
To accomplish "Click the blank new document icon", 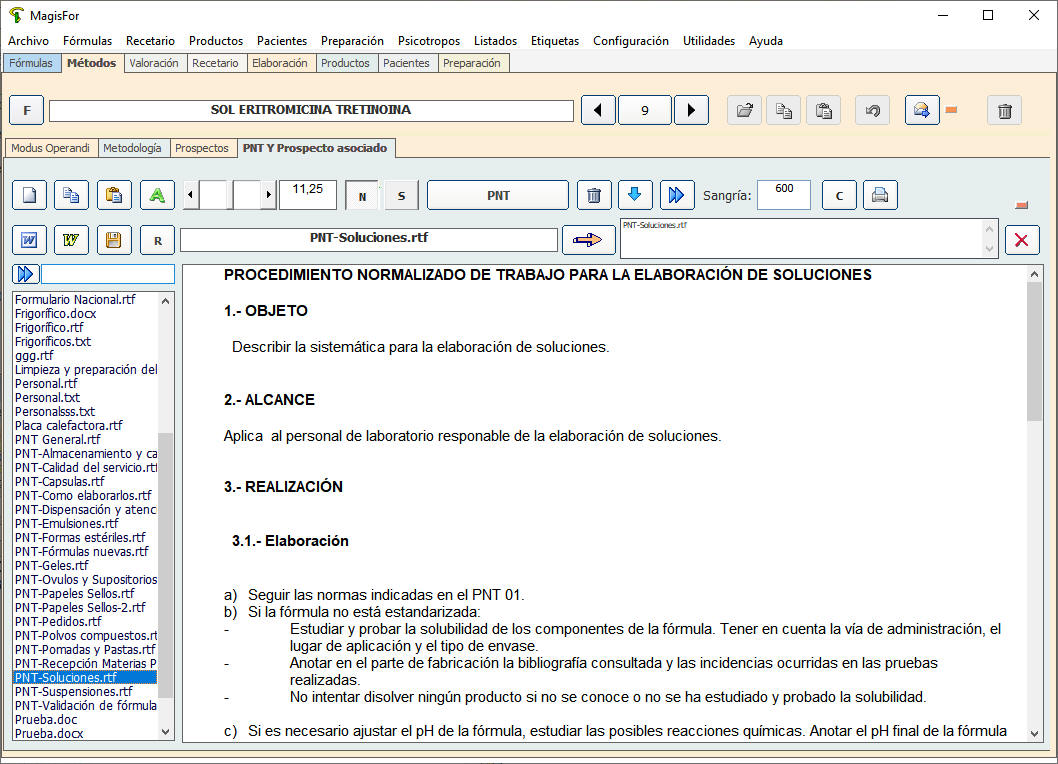I will click(29, 196).
